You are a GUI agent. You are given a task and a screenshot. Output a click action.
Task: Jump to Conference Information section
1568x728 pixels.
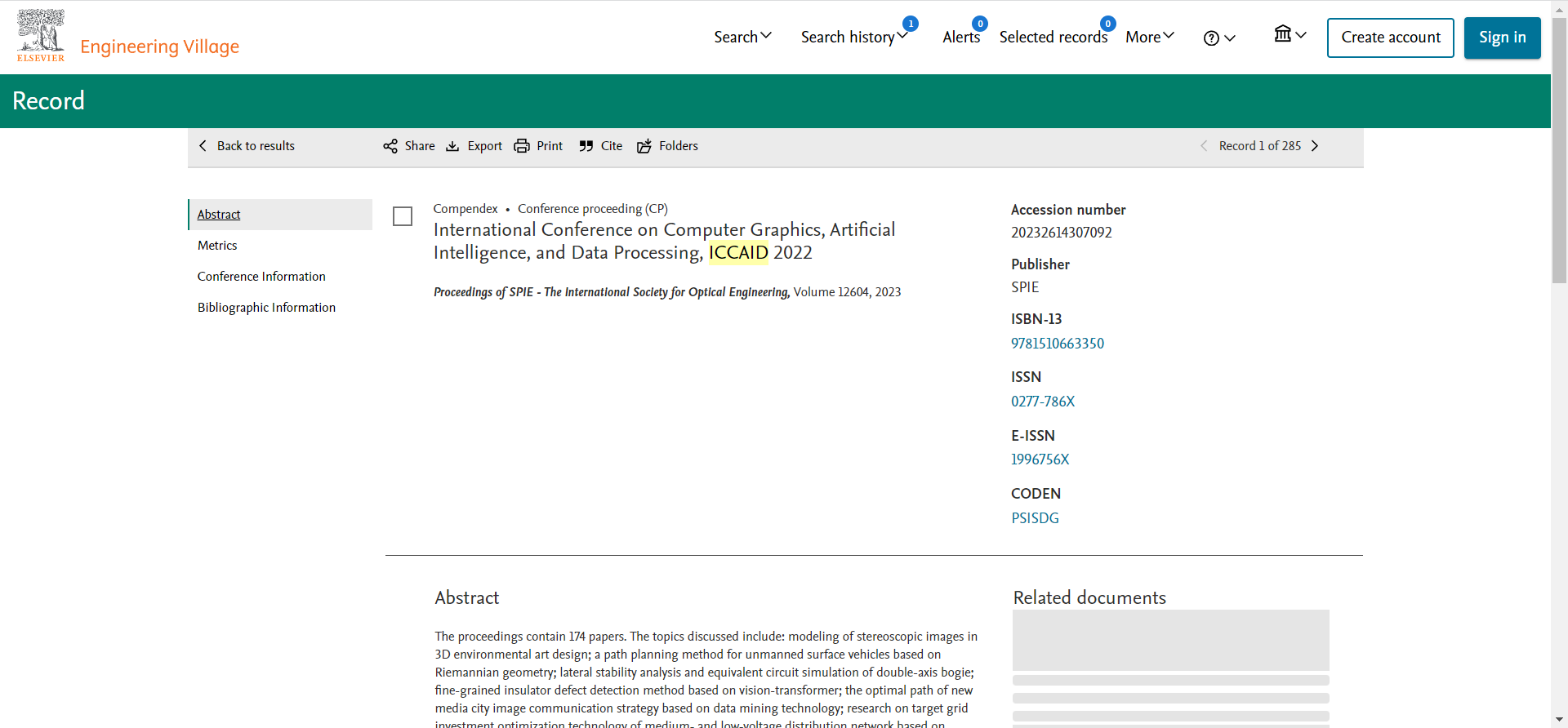click(x=261, y=277)
